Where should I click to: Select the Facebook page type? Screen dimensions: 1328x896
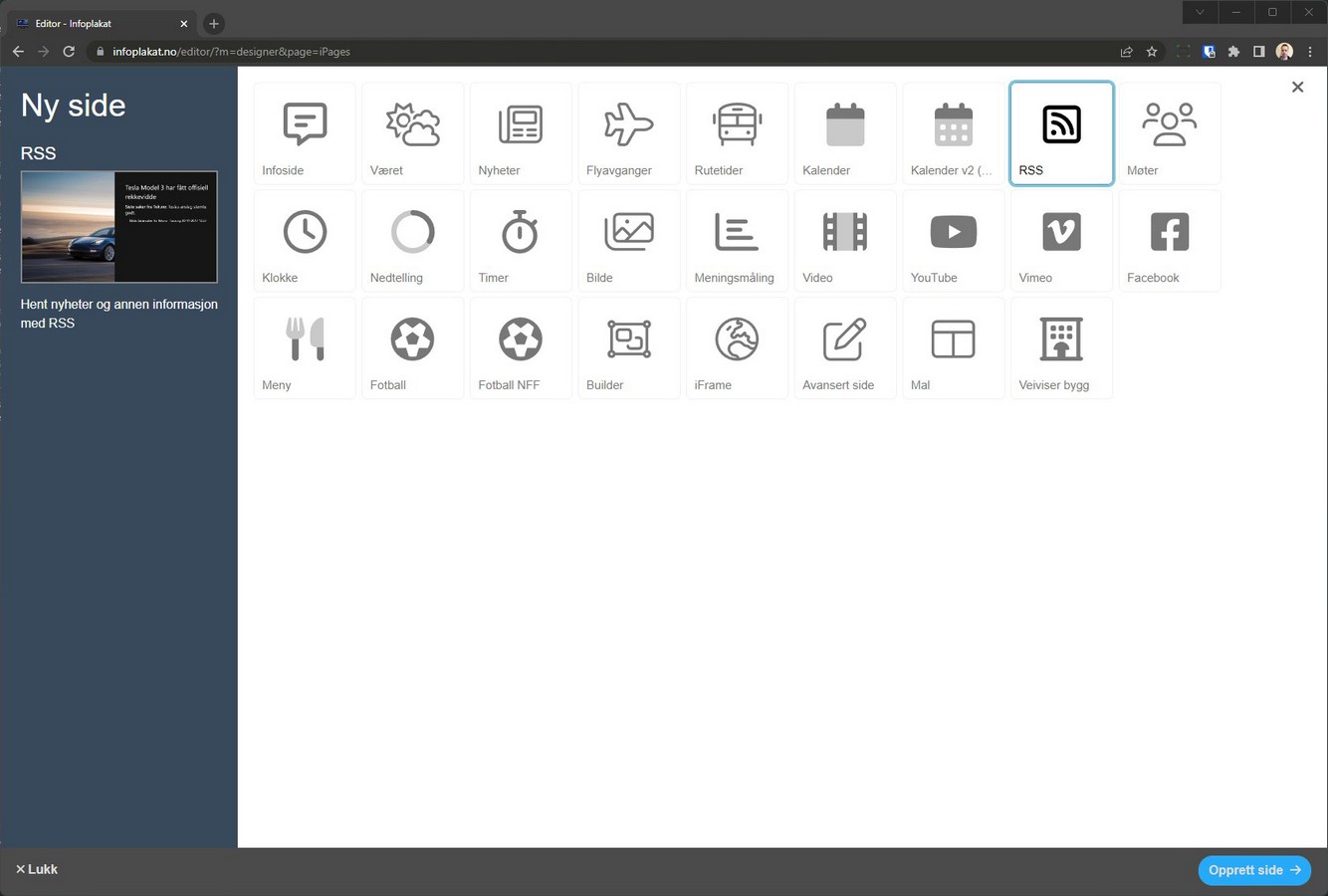[1169, 241]
